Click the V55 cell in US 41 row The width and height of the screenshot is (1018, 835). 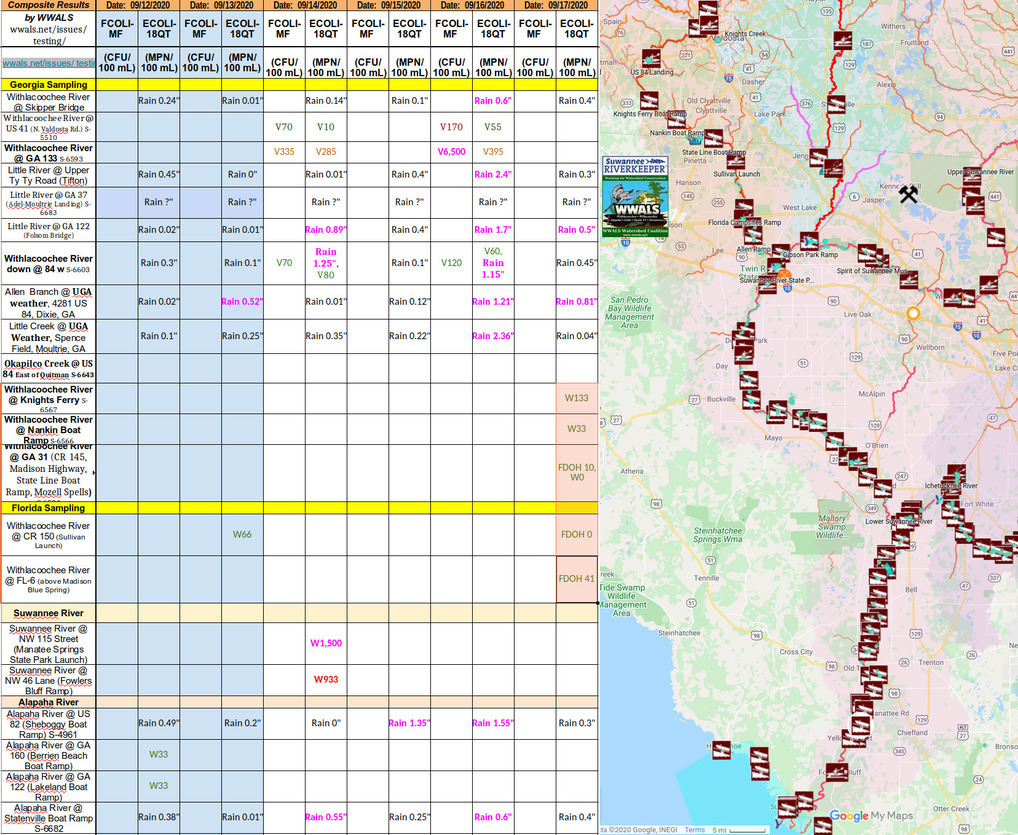click(x=493, y=127)
